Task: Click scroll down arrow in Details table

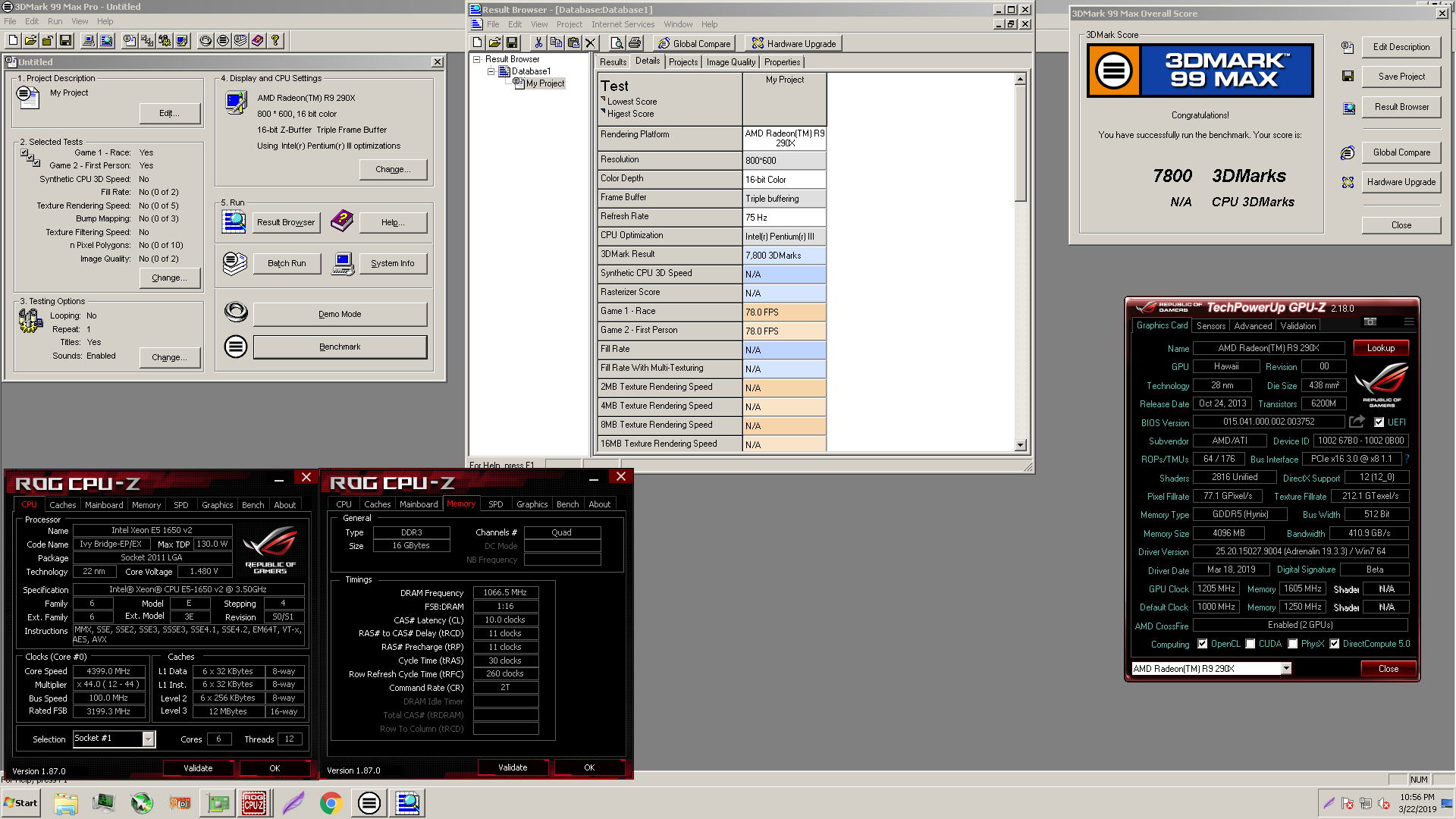Action: pyautogui.click(x=1021, y=445)
